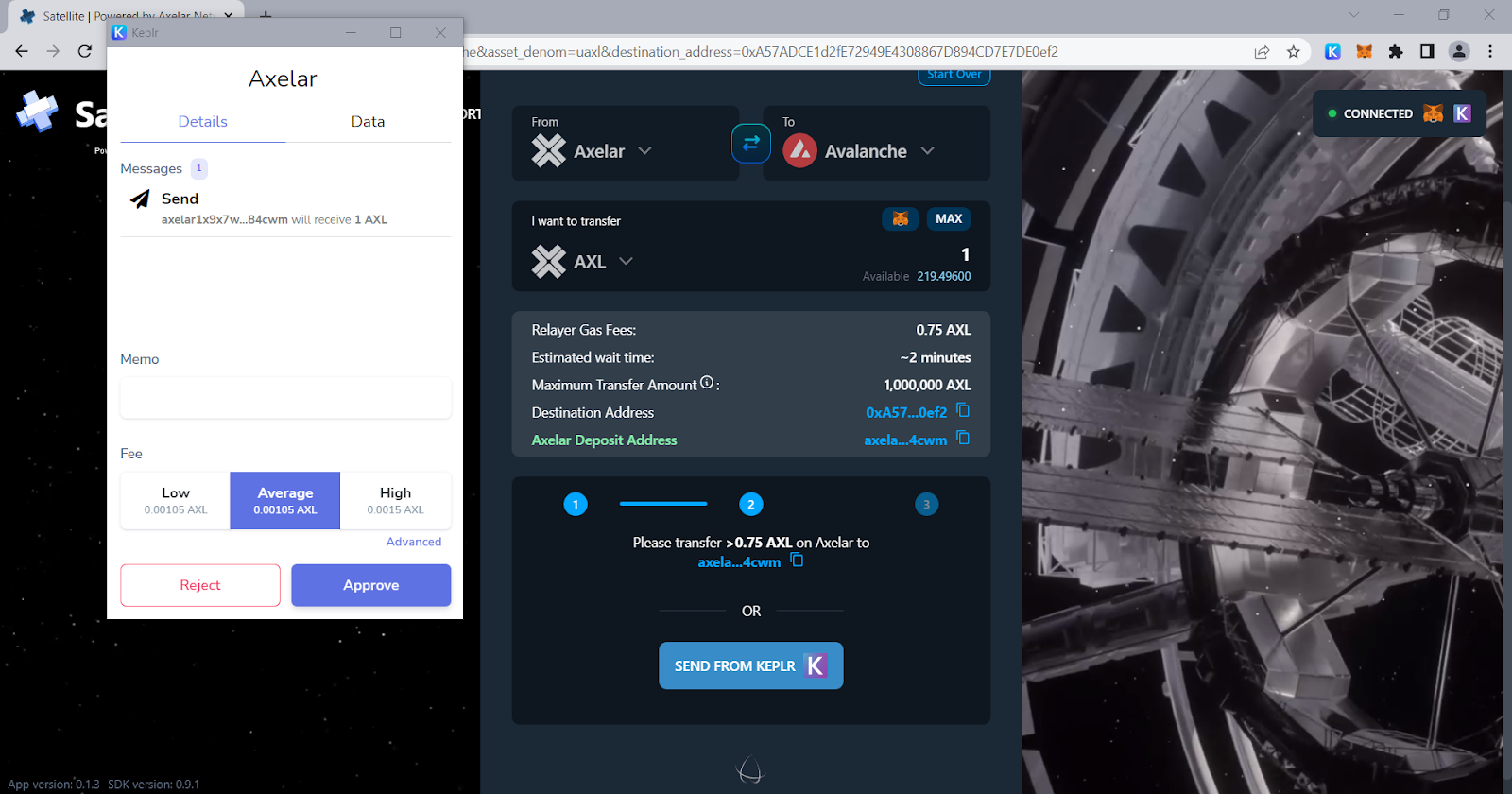Copy the destination address 0xA57...0ef2
The width and height of the screenshot is (1512, 794).
(x=963, y=410)
